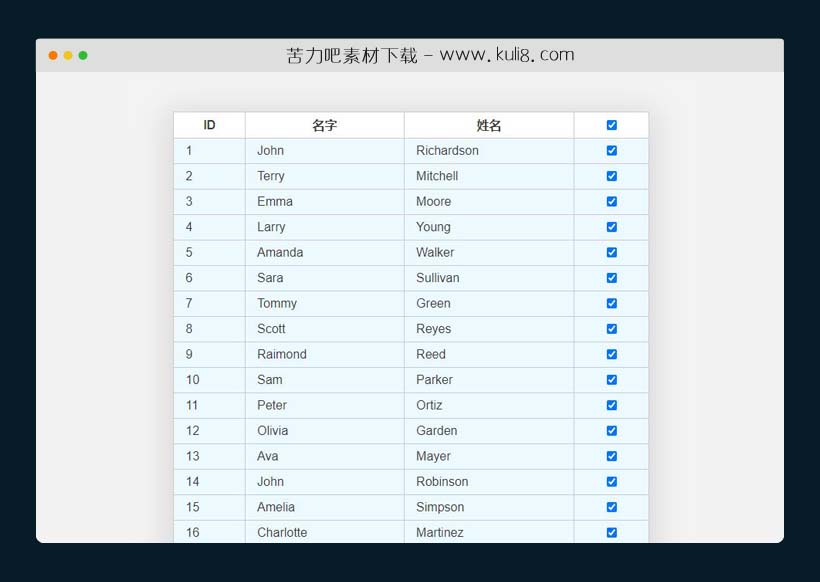Disable the checkbox on Olivia Garden's row

pos(610,431)
